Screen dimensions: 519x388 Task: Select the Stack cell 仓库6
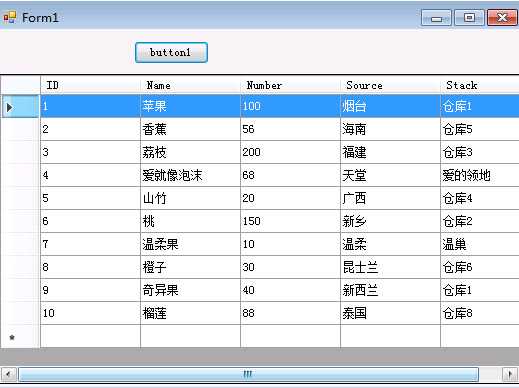tap(480, 267)
